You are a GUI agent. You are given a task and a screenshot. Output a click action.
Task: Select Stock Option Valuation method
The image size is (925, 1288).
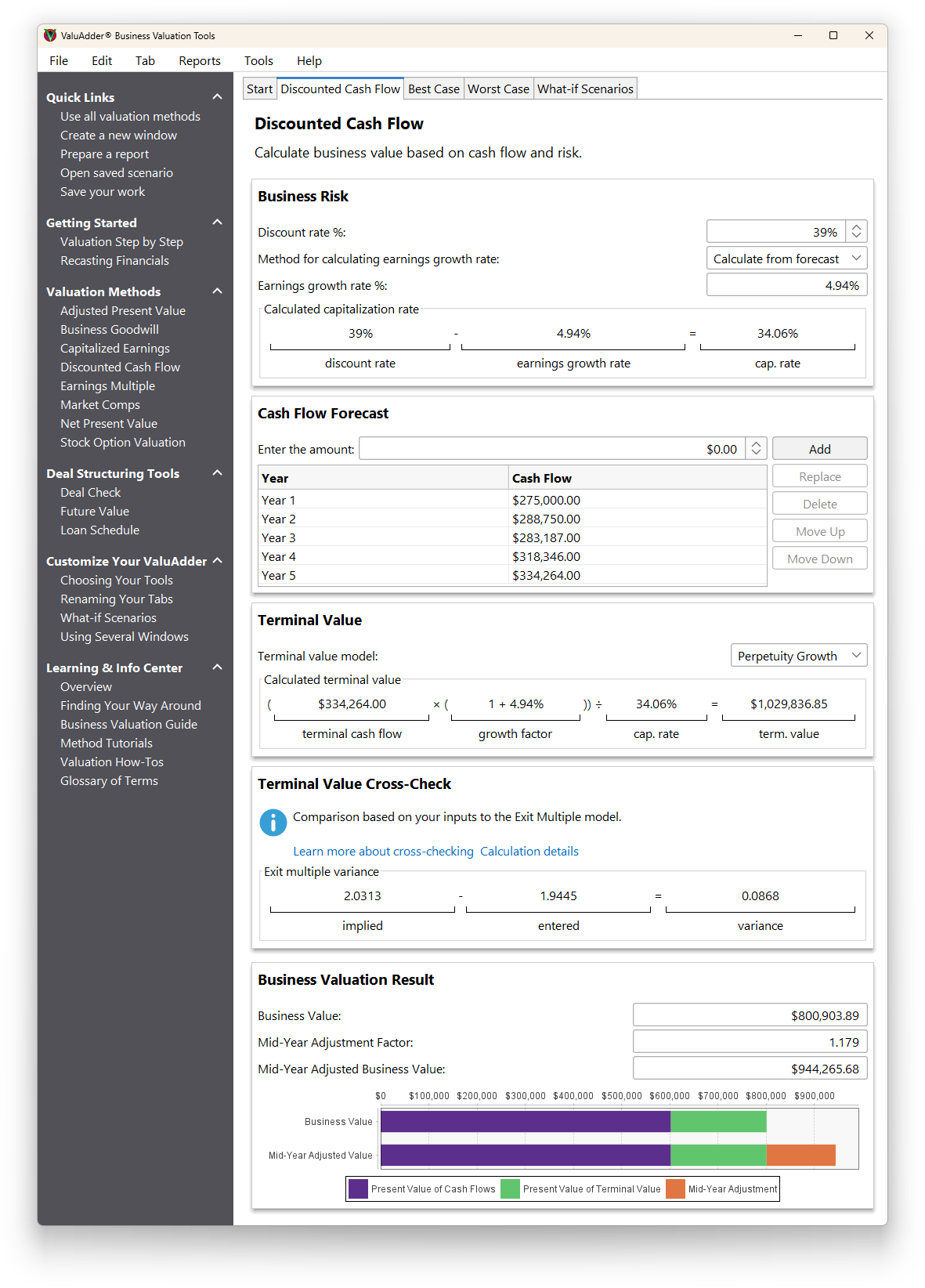pos(123,442)
